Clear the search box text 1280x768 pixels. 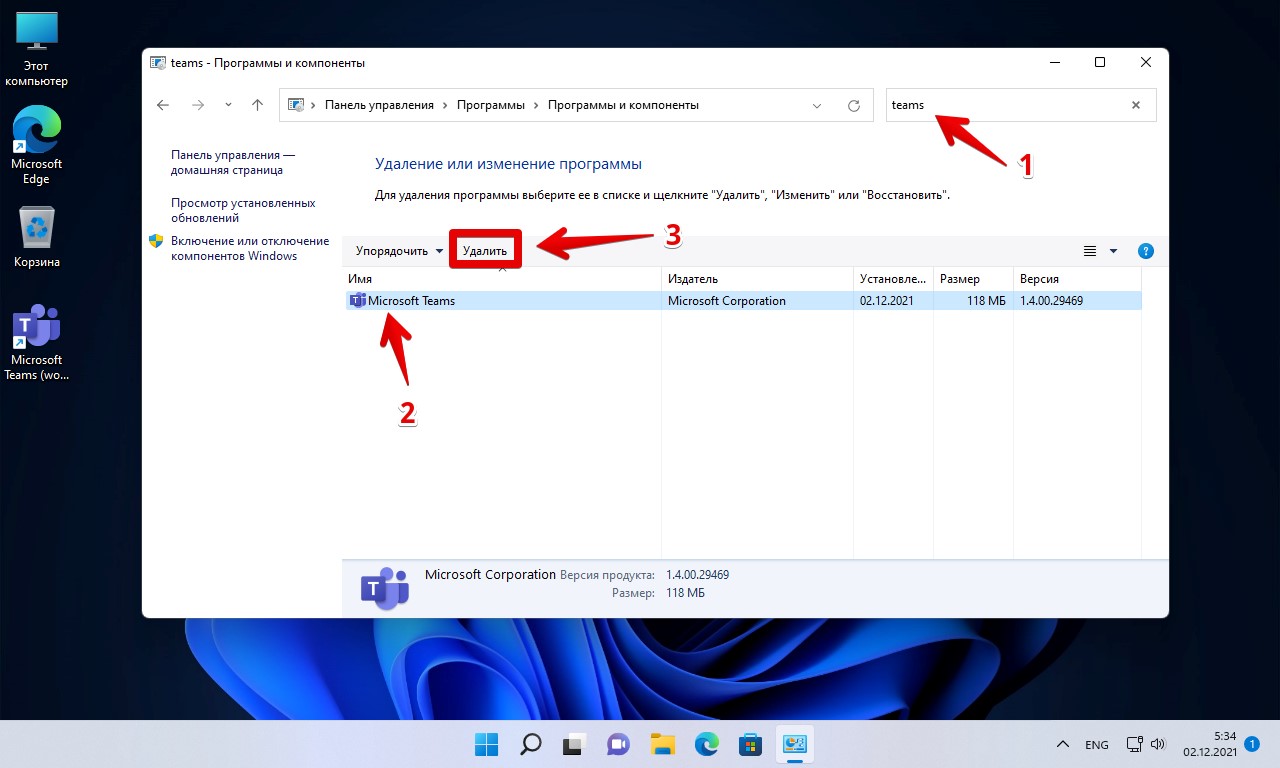[x=1136, y=105]
